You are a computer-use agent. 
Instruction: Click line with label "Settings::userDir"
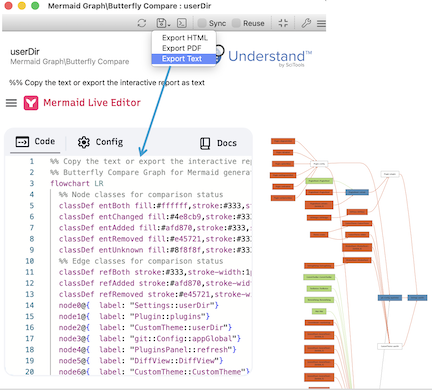[x=139, y=305]
